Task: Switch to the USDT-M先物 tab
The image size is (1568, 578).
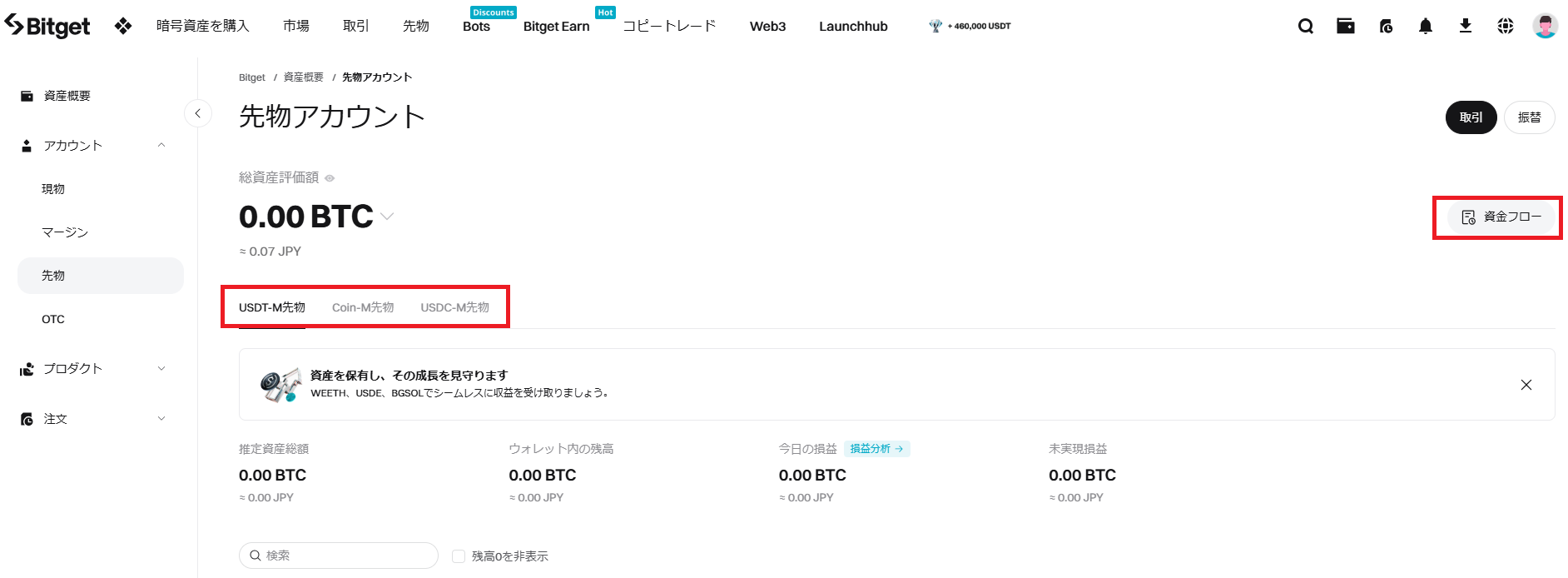Action: pos(272,307)
